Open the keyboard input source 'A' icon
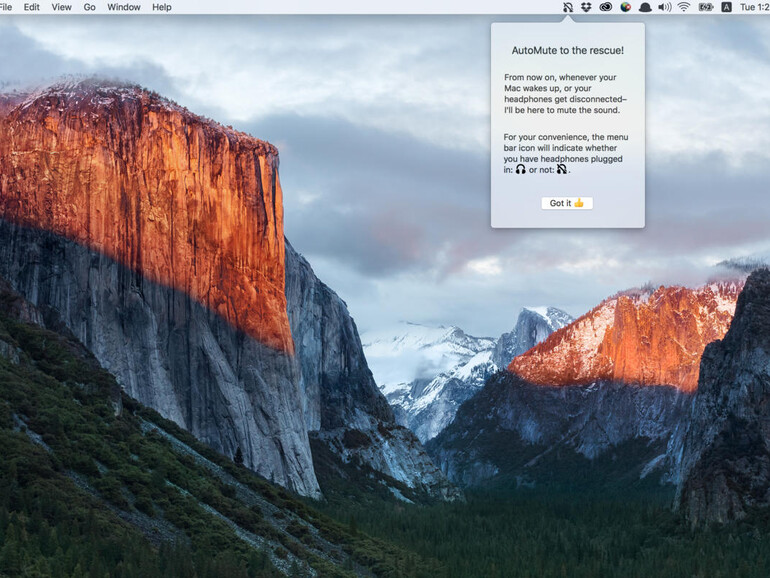The width and height of the screenshot is (770, 578). pos(726,7)
